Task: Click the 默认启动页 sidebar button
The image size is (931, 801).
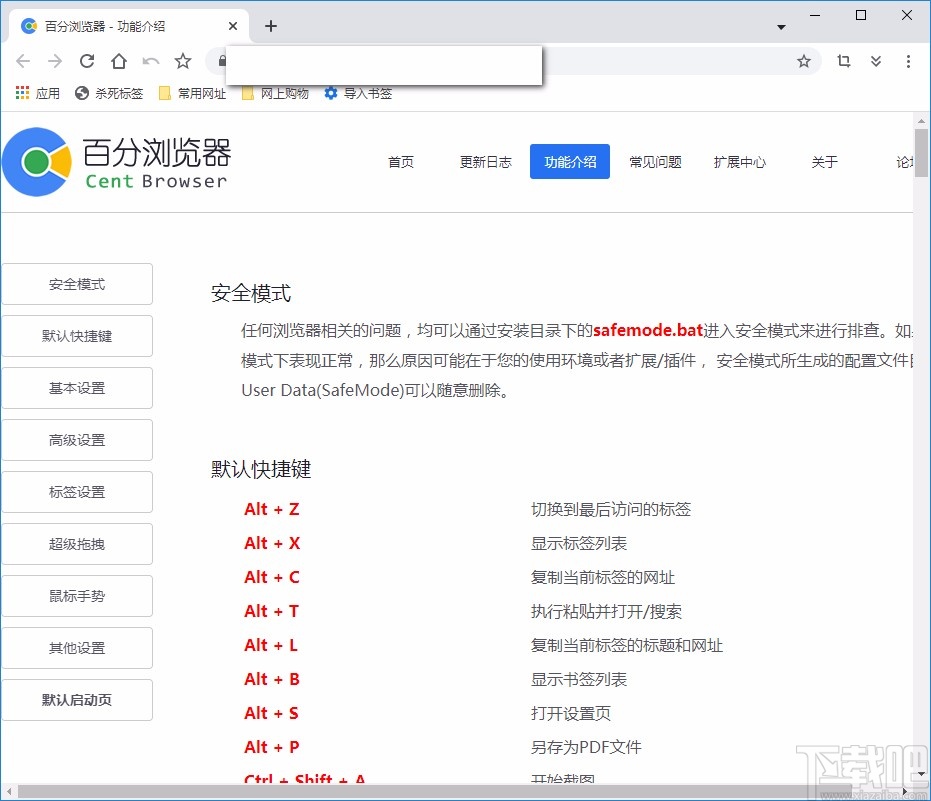Action: (x=77, y=699)
